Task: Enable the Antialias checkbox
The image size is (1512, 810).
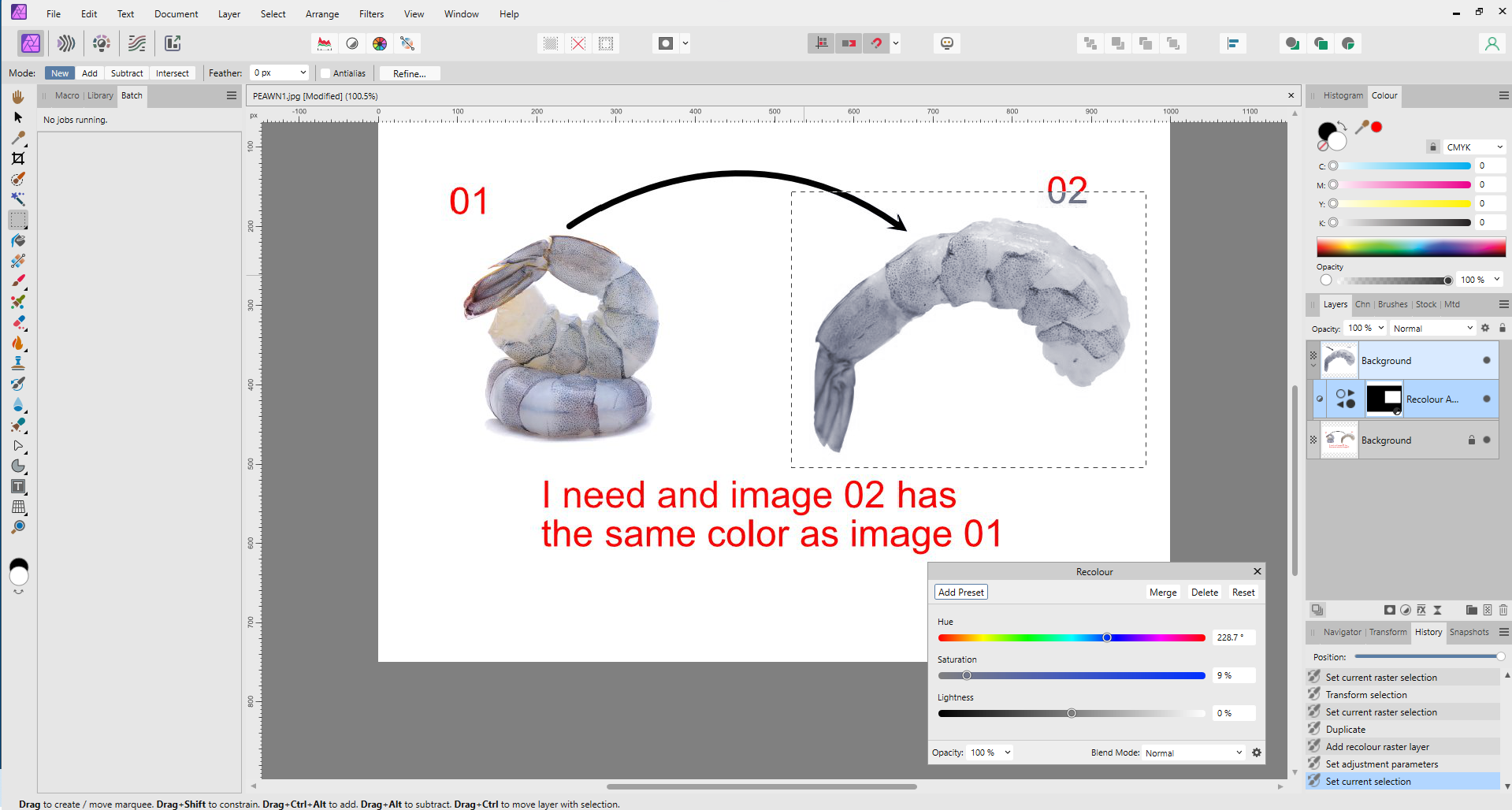Action: 325,73
